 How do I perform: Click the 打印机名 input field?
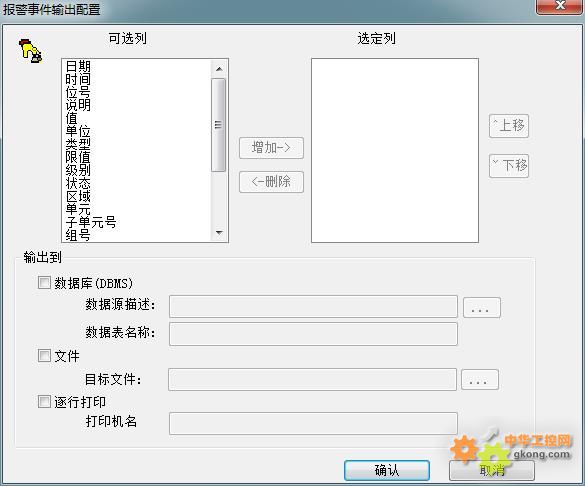[313, 423]
